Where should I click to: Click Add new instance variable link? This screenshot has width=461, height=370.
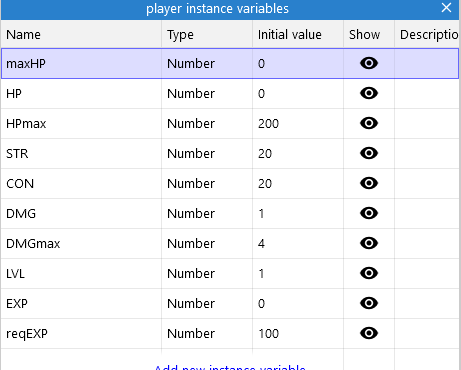point(230,367)
